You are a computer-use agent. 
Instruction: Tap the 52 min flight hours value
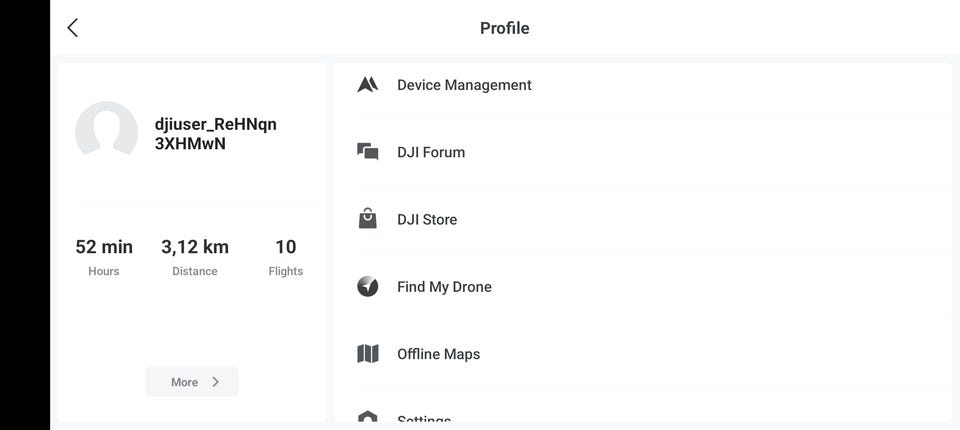click(x=104, y=247)
